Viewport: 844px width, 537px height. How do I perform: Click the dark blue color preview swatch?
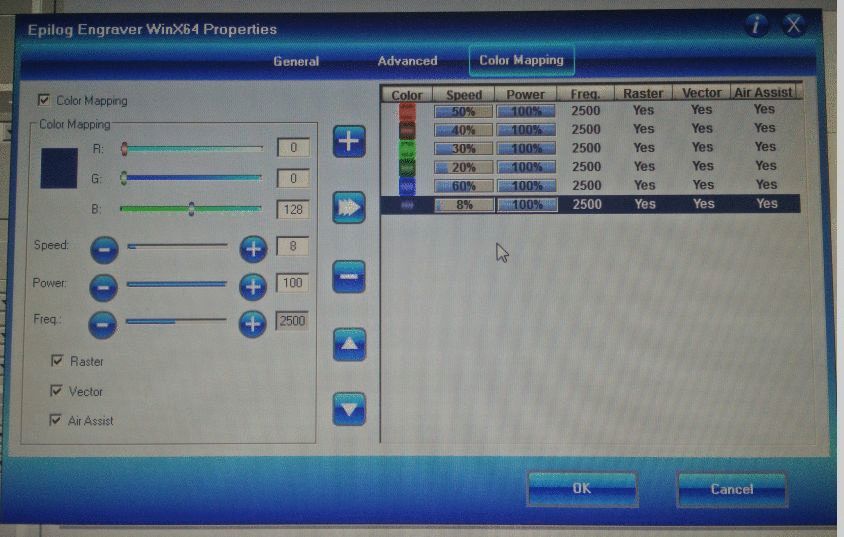[59, 168]
